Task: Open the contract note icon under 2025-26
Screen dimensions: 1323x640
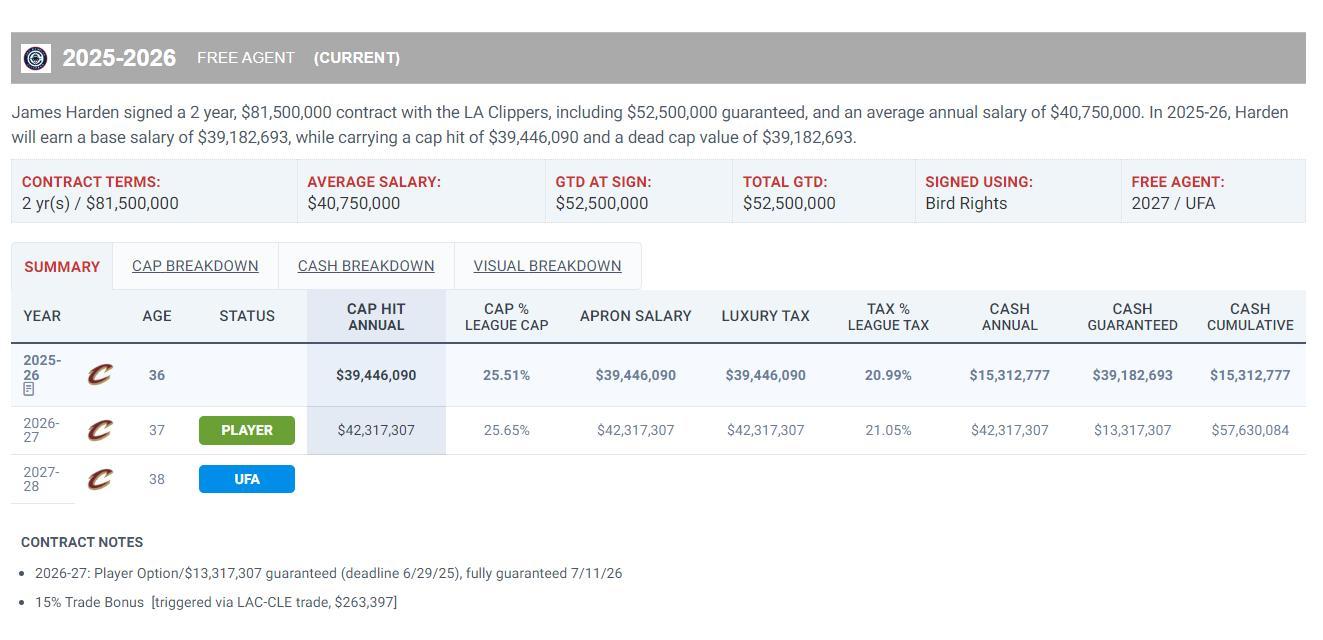Action: (x=29, y=389)
